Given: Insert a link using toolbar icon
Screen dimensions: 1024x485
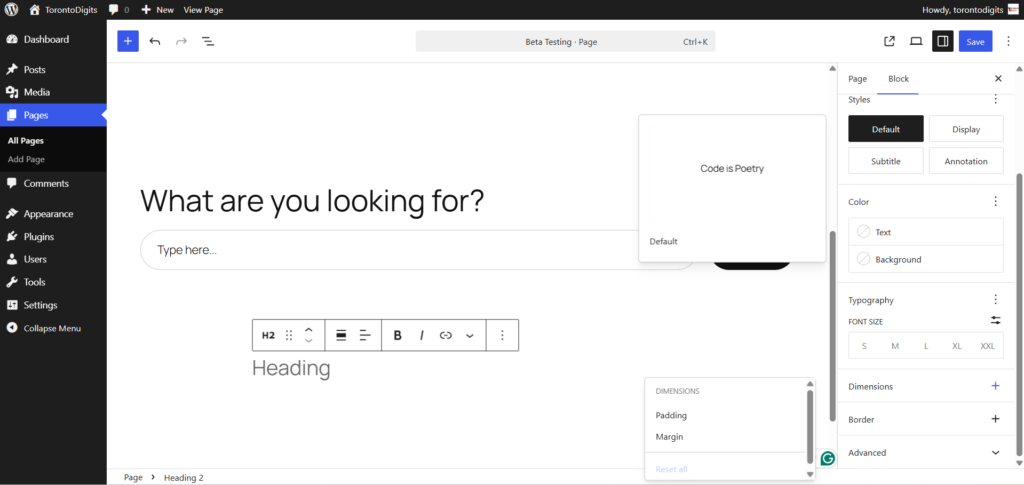Looking at the screenshot, I should pos(446,335).
